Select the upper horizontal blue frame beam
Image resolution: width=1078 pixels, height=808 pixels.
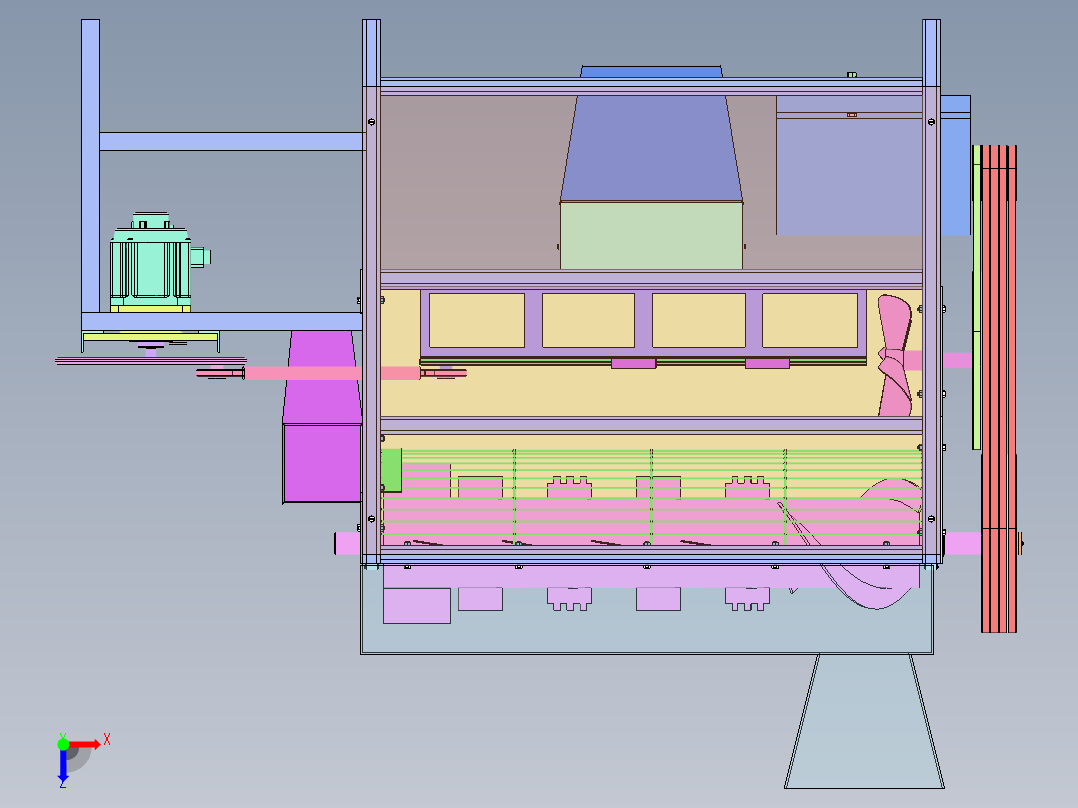coord(232,142)
